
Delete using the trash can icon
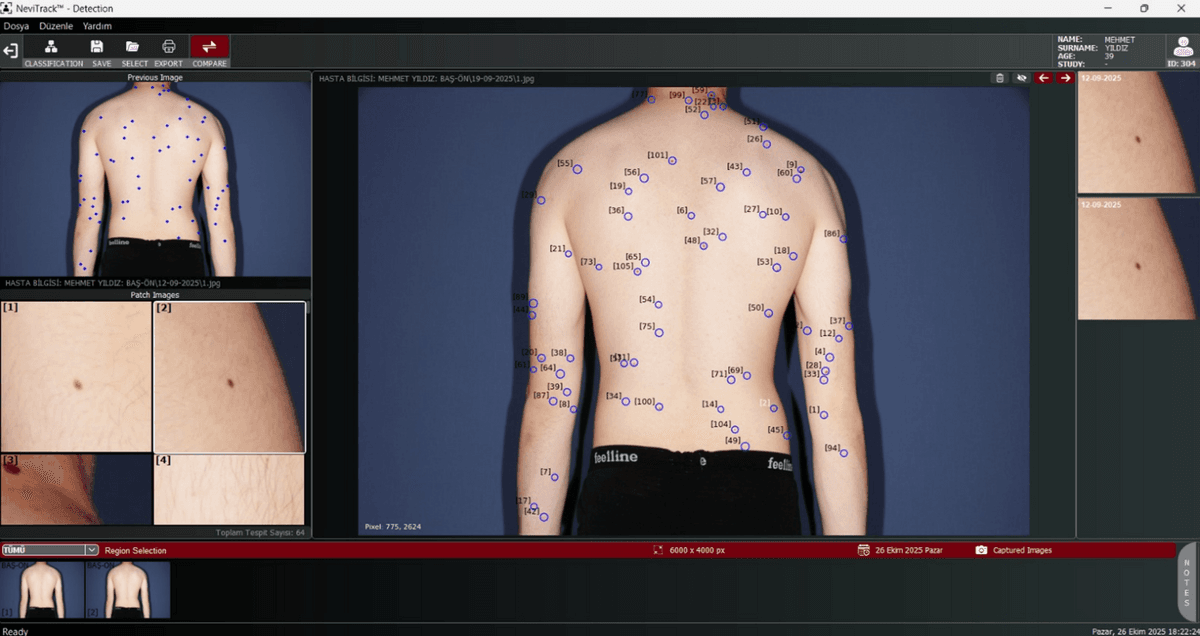tap(999, 78)
